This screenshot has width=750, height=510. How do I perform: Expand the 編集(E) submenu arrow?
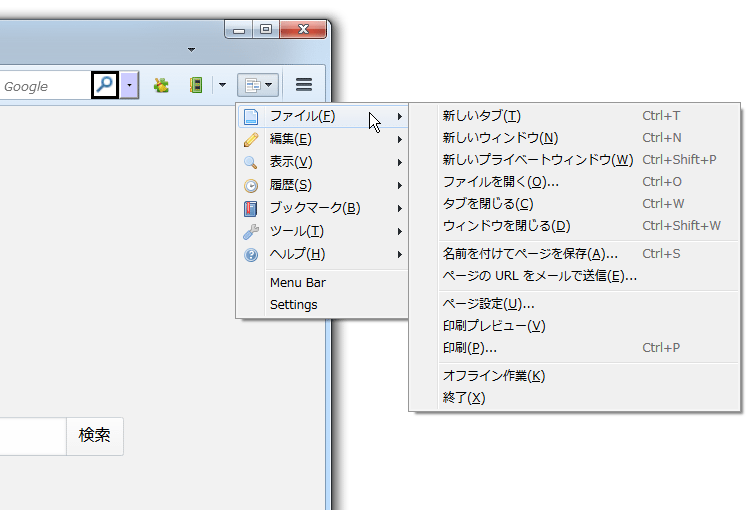[399, 139]
